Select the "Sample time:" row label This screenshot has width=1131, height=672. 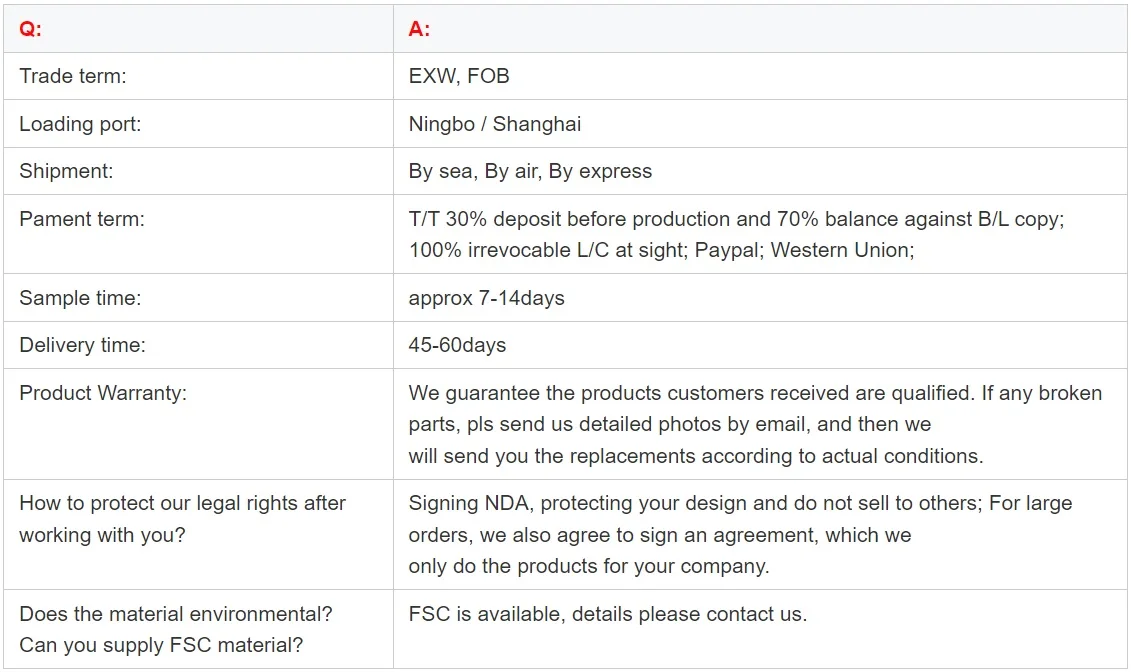(x=80, y=298)
